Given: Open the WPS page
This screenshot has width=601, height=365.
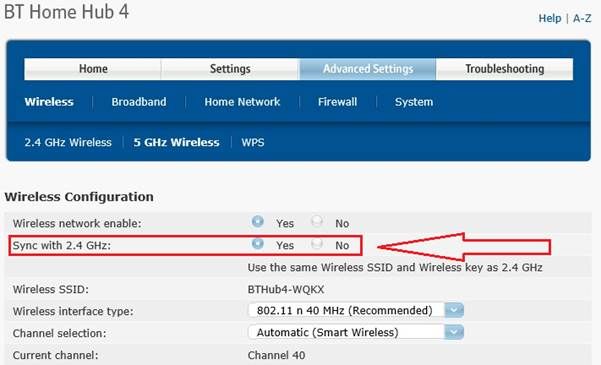Looking at the screenshot, I should pyautogui.click(x=253, y=143).
